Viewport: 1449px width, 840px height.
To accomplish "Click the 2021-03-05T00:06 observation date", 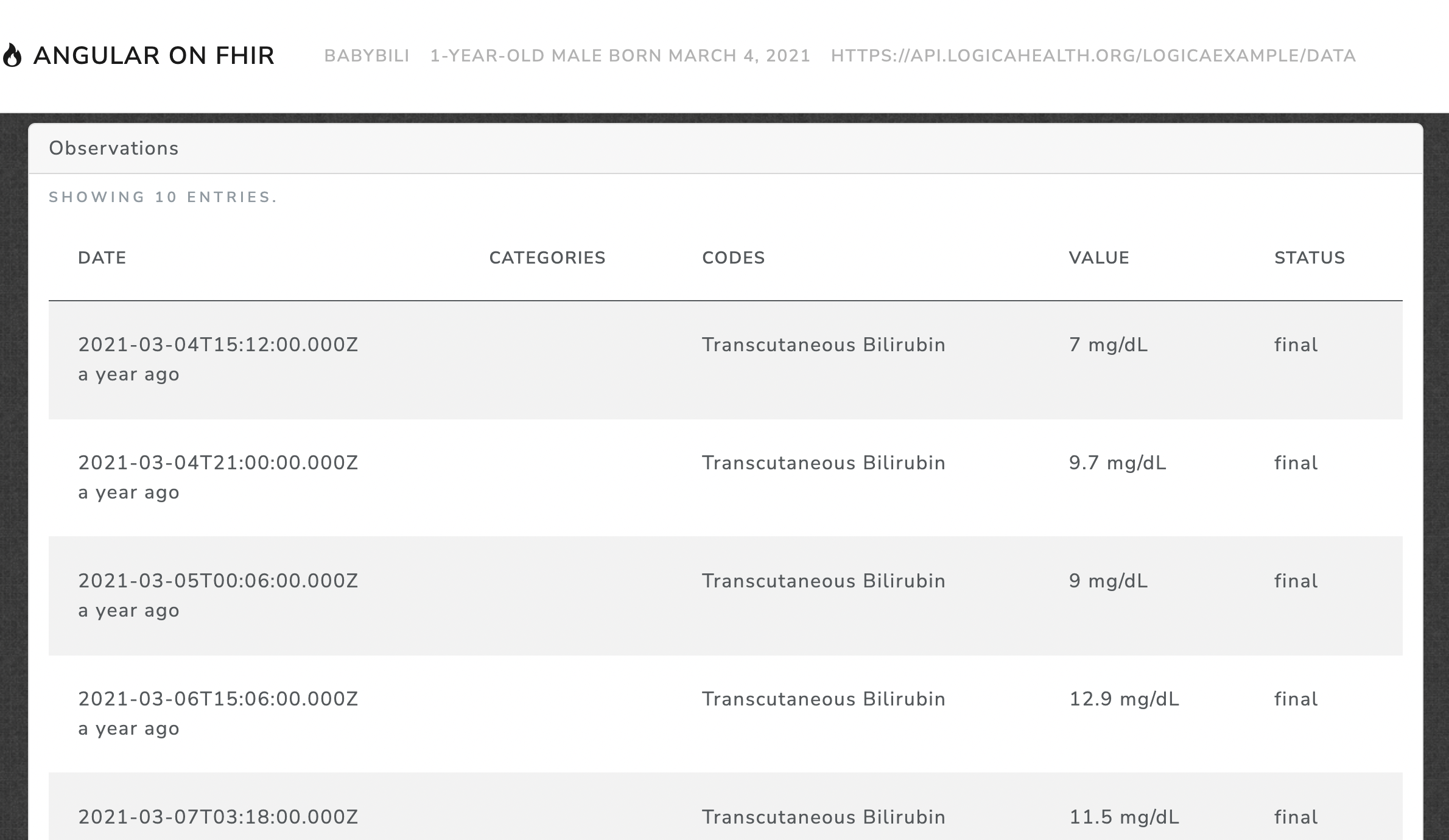I will click(x=218, y=581).
